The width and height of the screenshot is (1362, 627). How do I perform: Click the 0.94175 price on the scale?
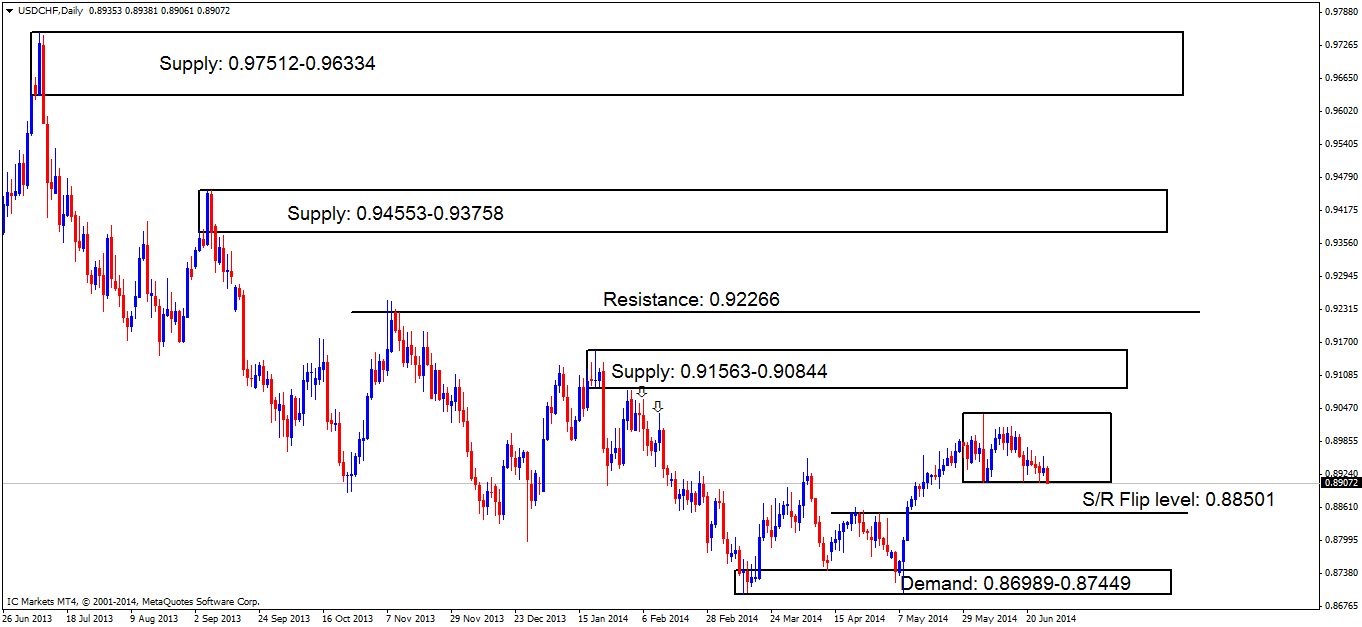point(1341,210)
